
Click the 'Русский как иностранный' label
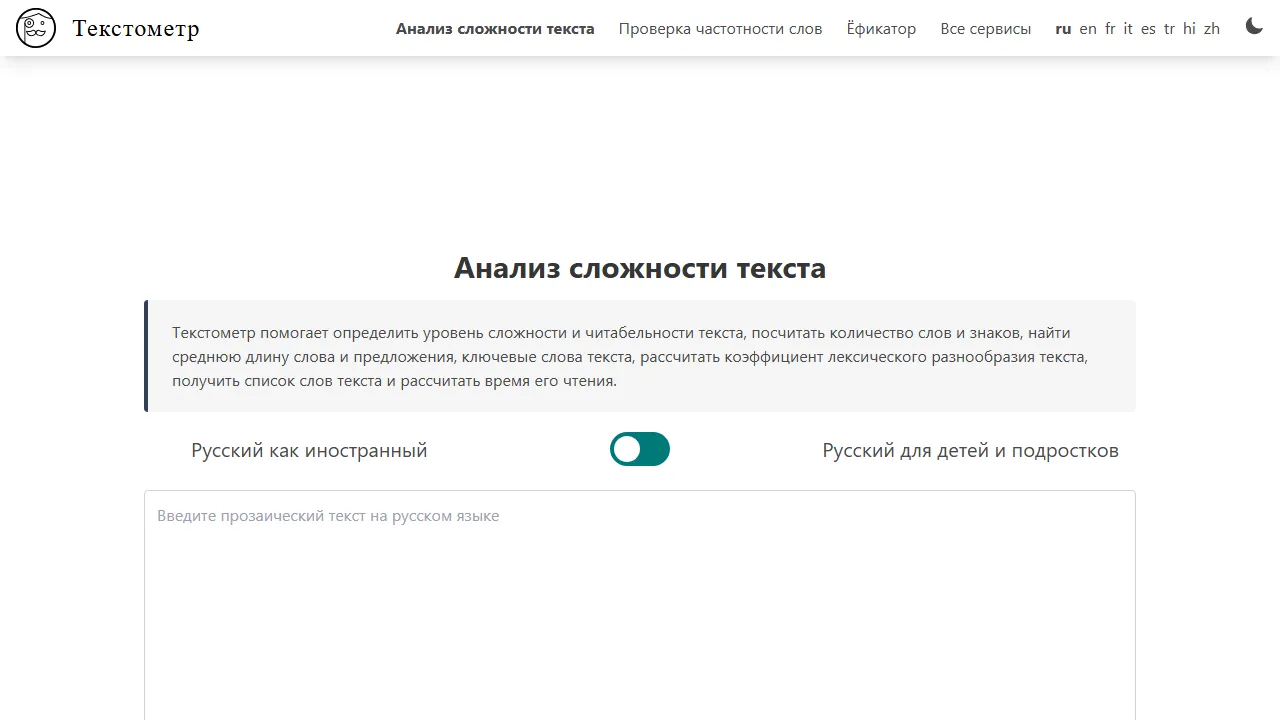pos(309,450)
